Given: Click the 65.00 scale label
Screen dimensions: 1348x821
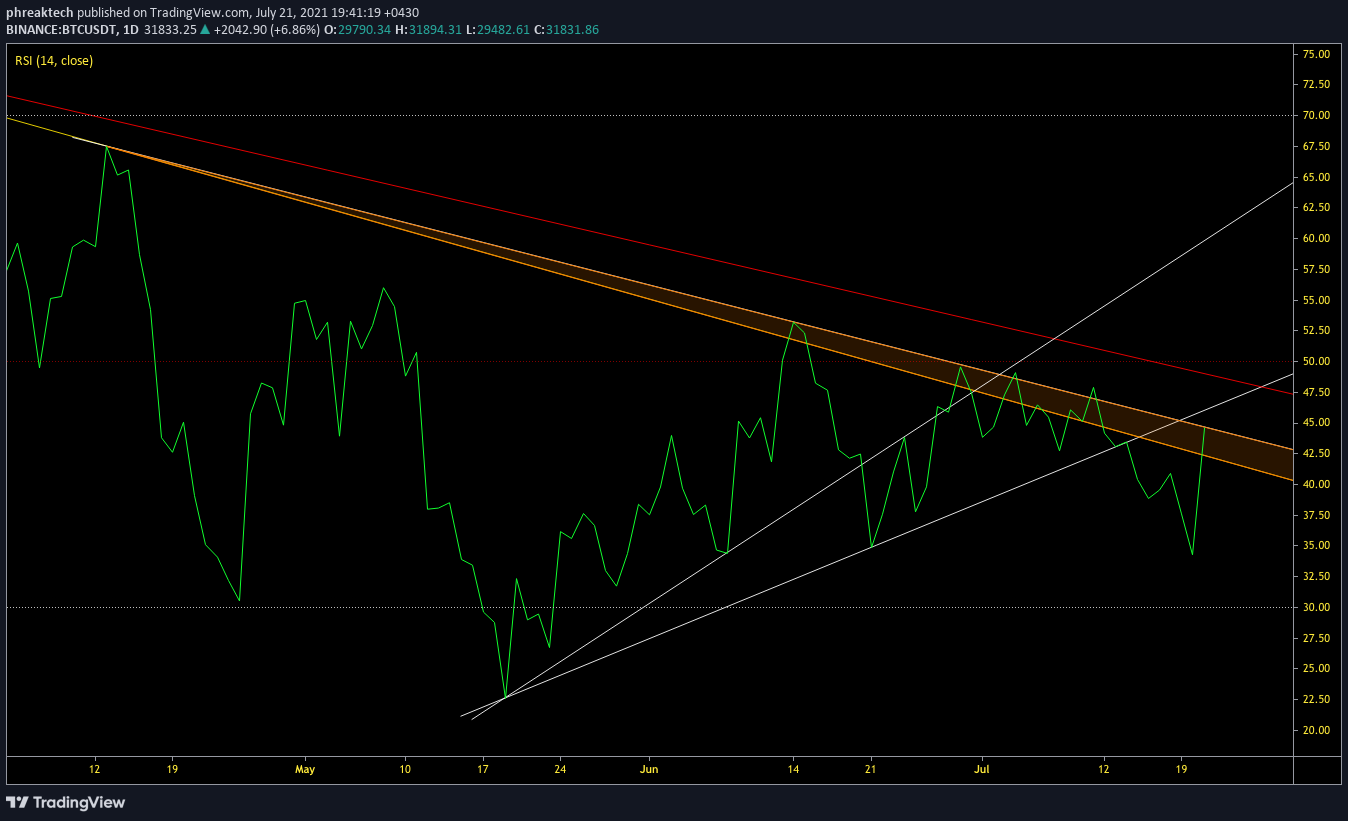Looking at the screenshot, I should [1315, 177].
